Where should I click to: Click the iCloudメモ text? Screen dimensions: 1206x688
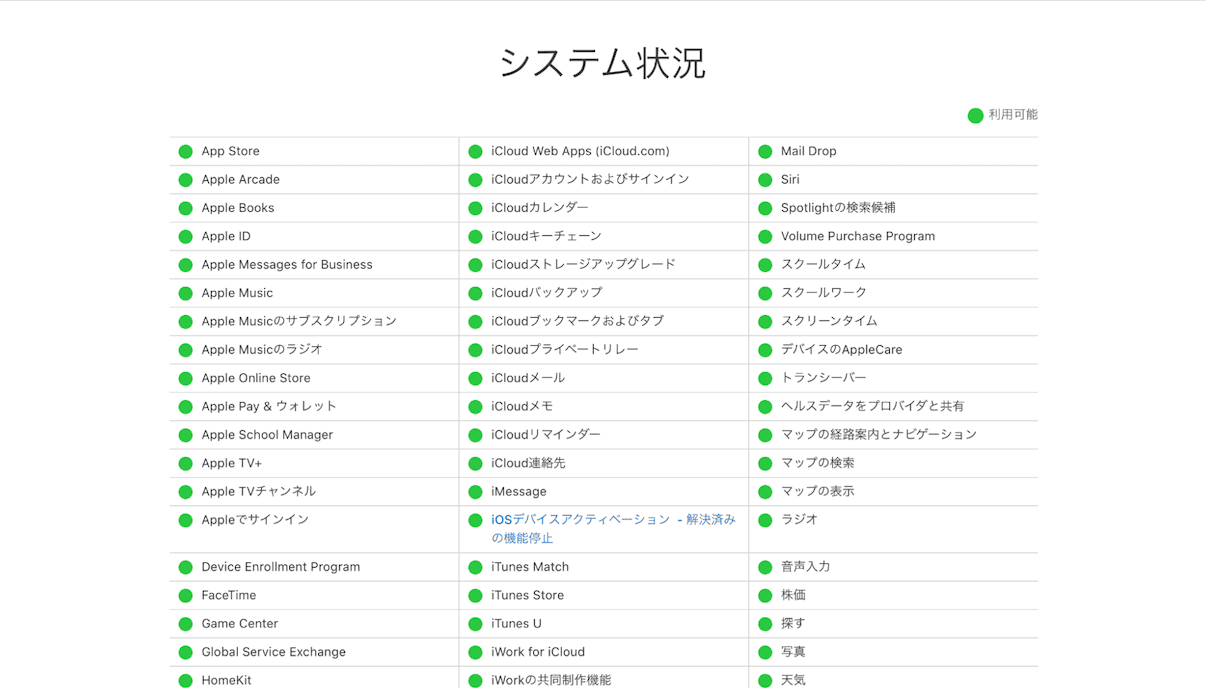[x=522, y=406]
